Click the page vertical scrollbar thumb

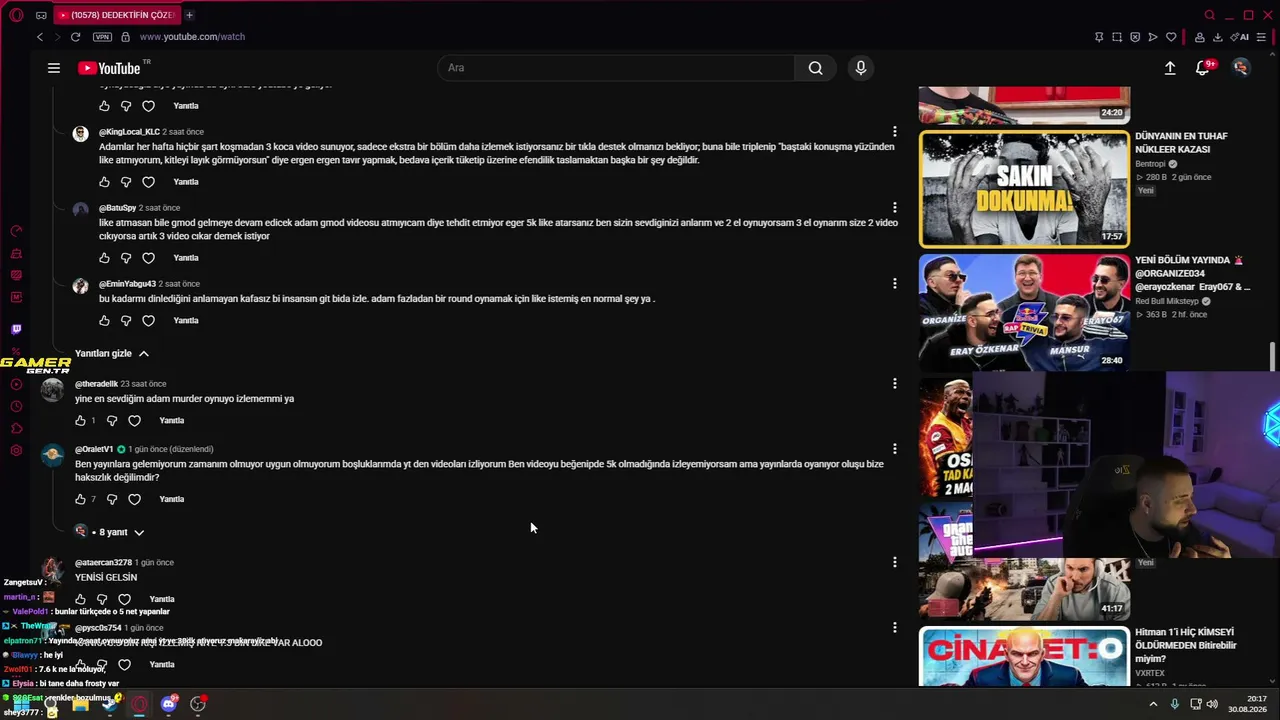point(1273,356)
